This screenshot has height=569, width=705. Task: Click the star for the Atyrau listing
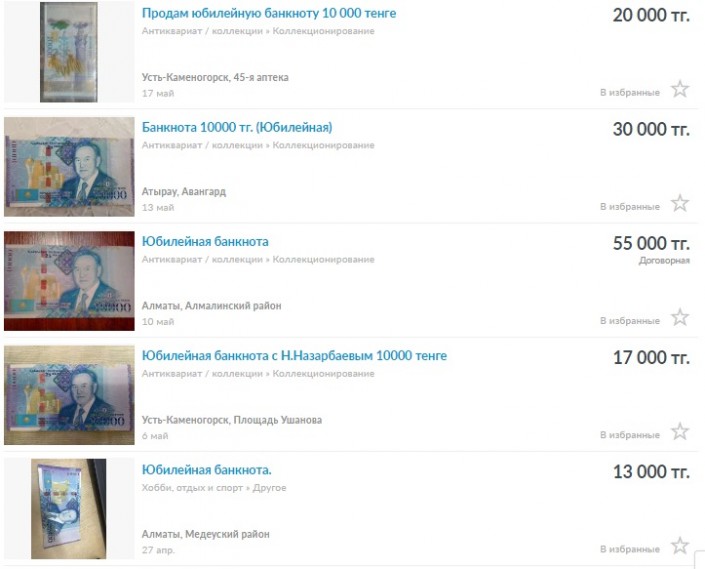680,203
